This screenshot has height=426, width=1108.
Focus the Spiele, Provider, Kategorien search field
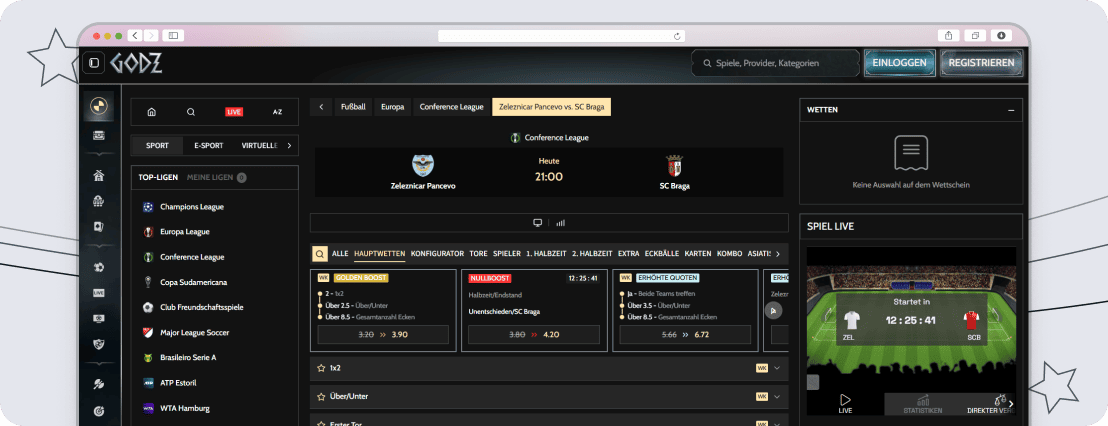coord(775,63)
